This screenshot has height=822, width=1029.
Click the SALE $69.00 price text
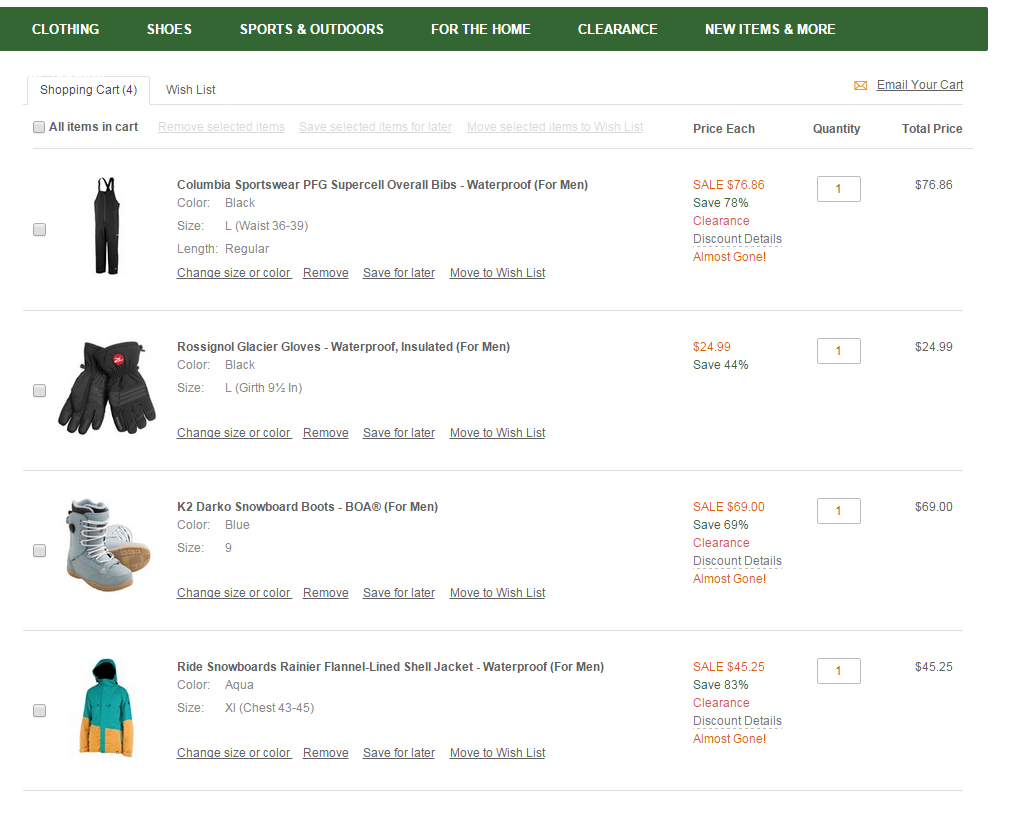[728, 507]
